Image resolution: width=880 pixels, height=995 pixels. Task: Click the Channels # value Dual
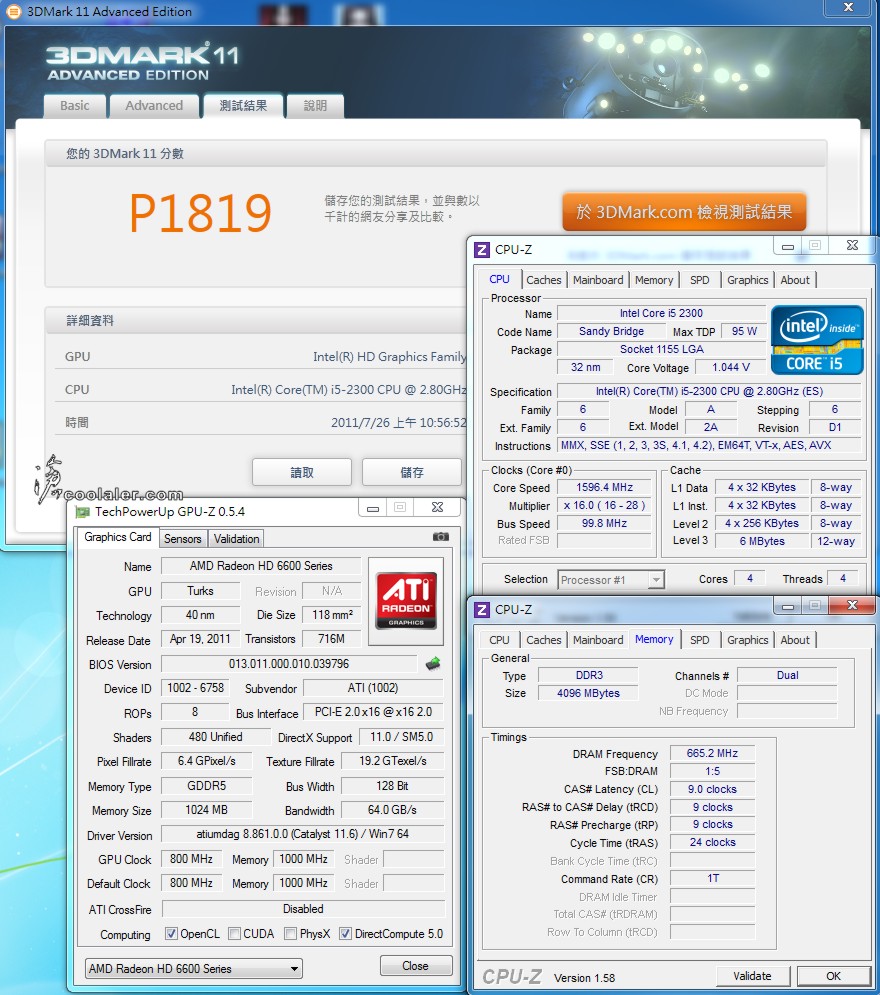point(787,675)
